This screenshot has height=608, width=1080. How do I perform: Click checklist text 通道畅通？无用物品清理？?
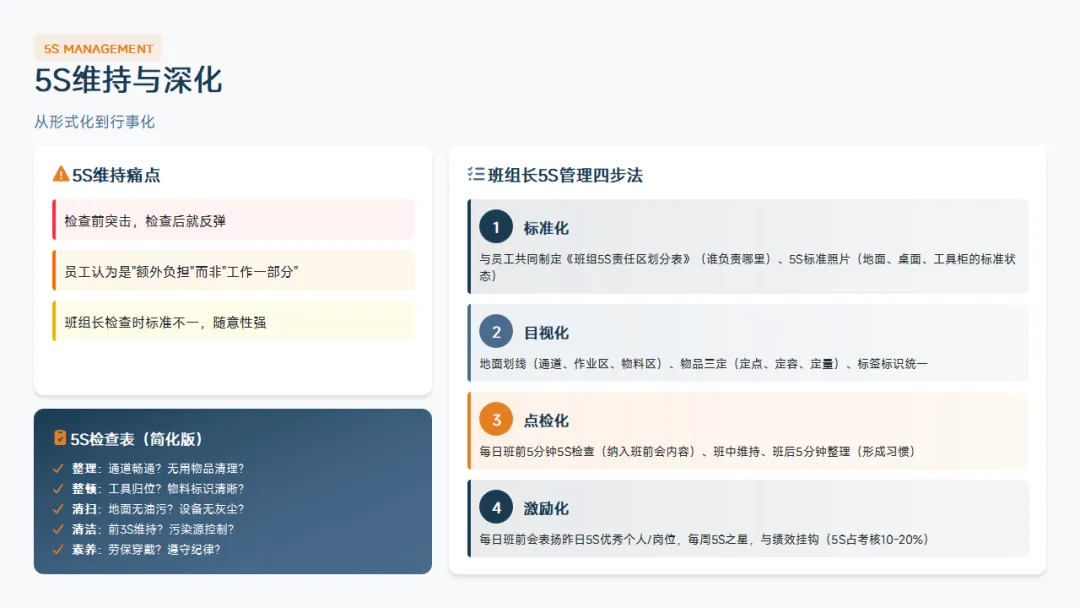point(176,468)
